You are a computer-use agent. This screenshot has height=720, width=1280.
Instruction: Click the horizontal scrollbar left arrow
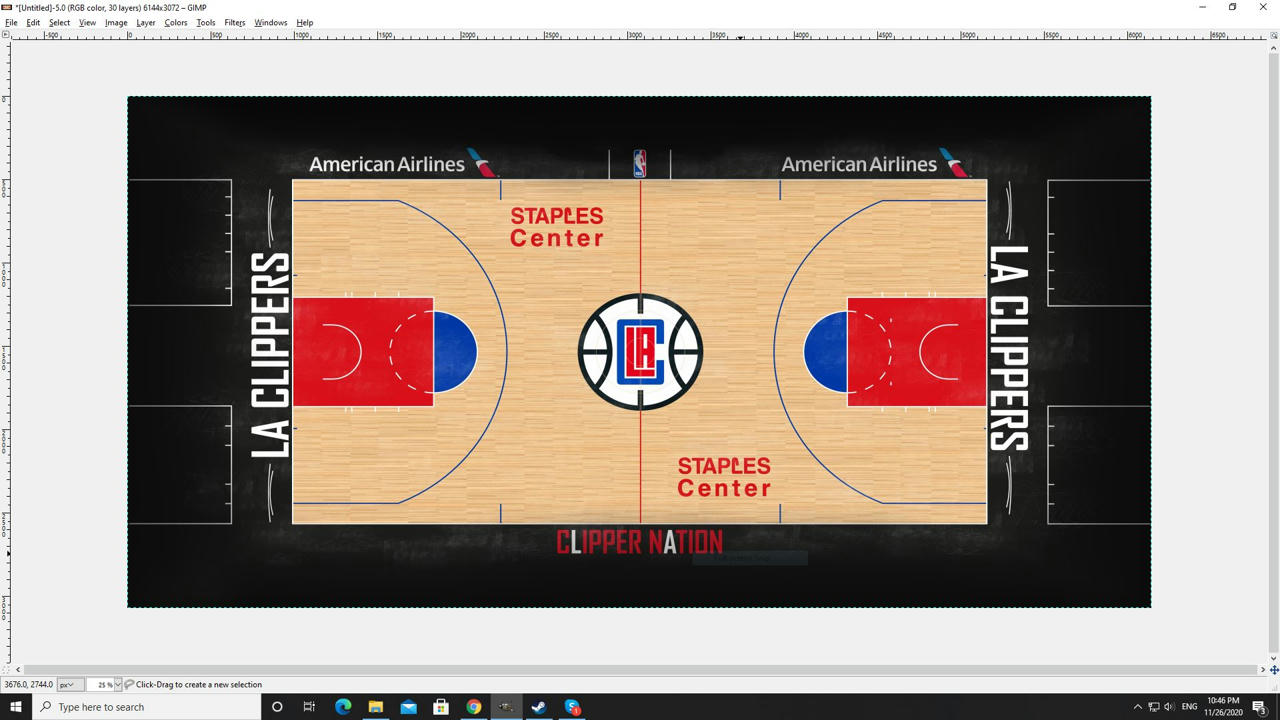[18, 670]
